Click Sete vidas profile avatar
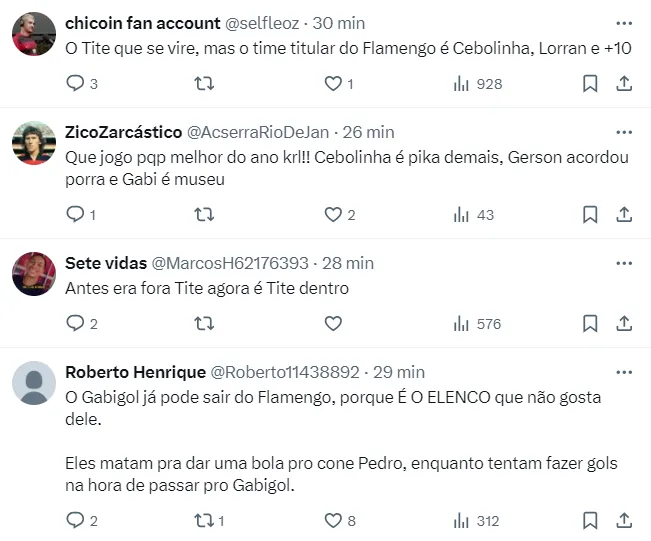Screen dimensions: 651x541 pos(33,274)
